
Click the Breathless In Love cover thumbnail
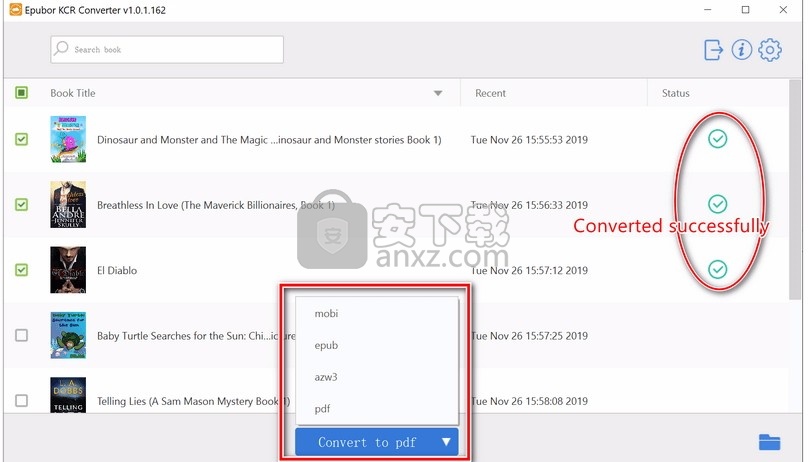click(68, 205)
